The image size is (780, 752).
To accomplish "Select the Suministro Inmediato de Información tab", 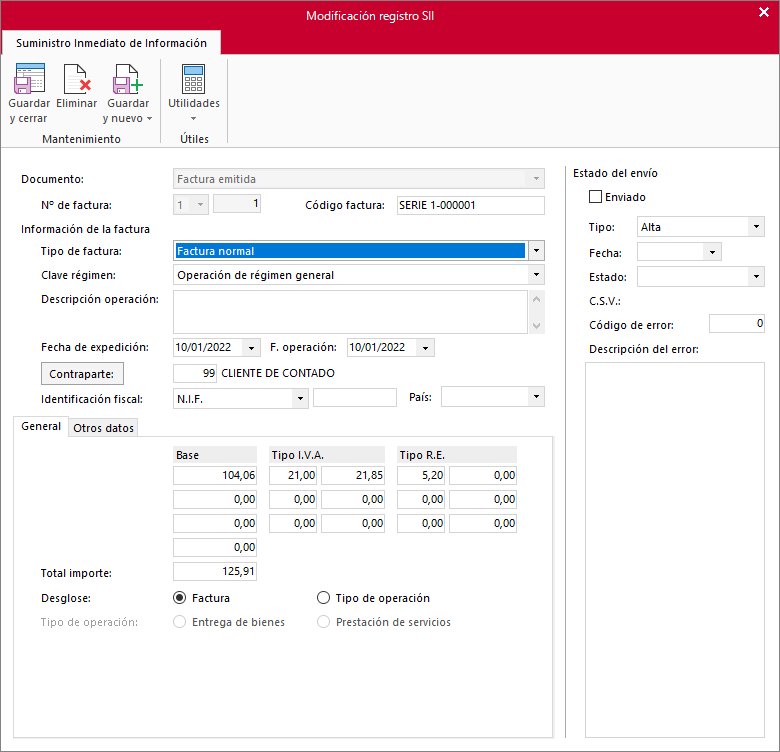I will point(111,43).
